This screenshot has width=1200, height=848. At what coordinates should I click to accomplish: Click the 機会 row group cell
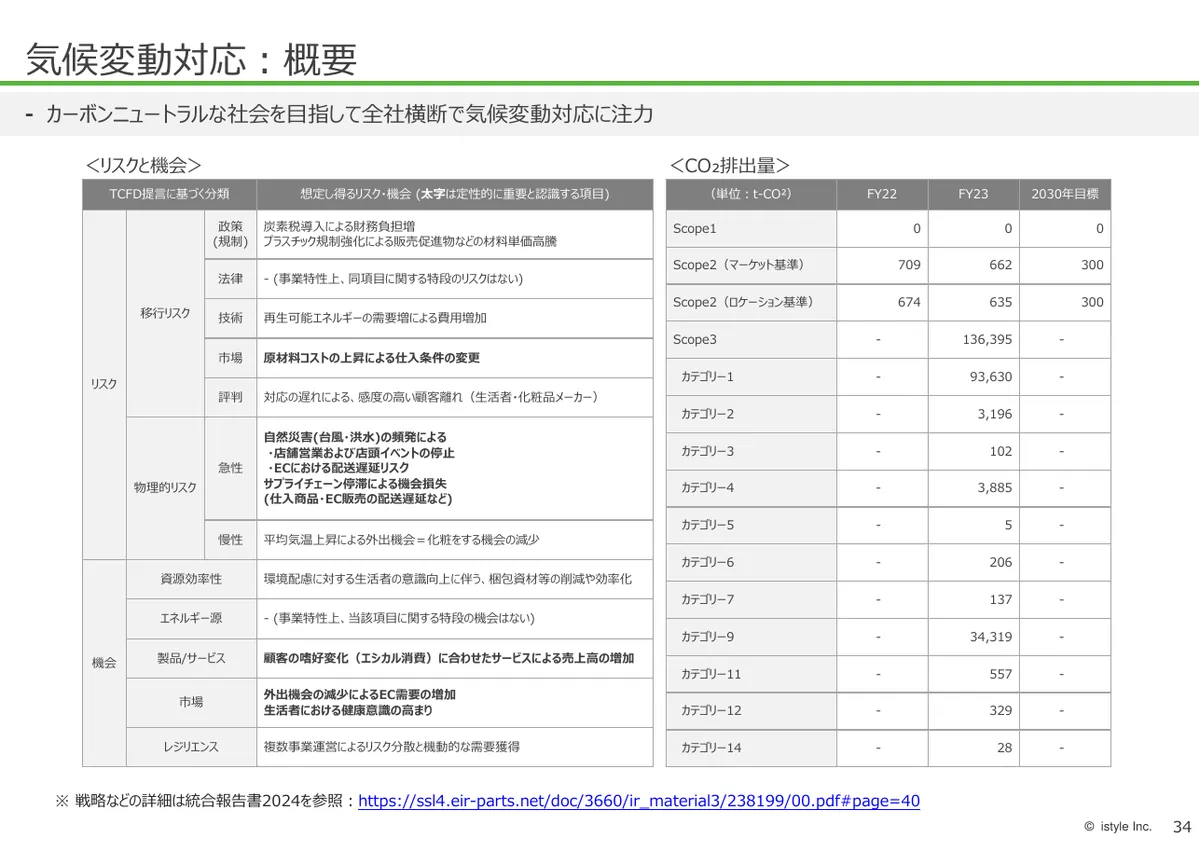point(104,663)
